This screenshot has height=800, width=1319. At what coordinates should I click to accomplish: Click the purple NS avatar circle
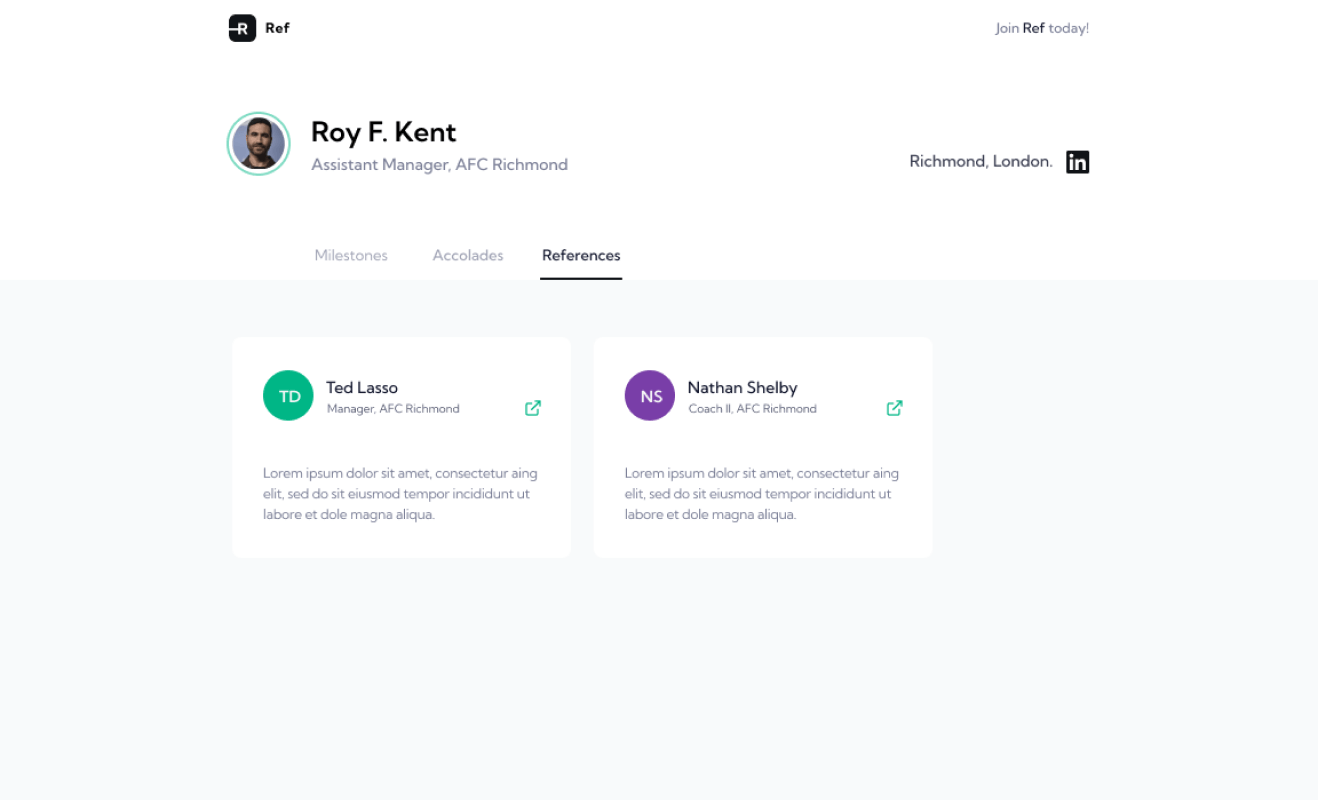pos(650,396)
